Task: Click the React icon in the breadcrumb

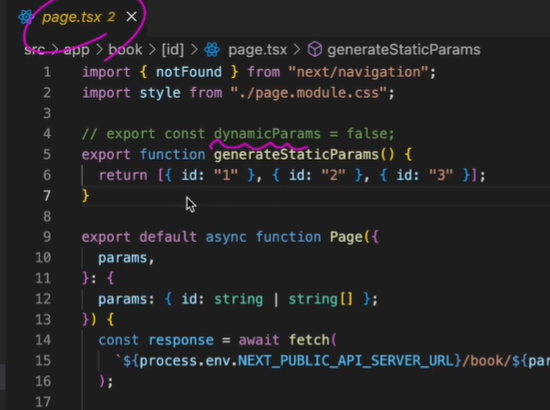Action: click(212, 50)
